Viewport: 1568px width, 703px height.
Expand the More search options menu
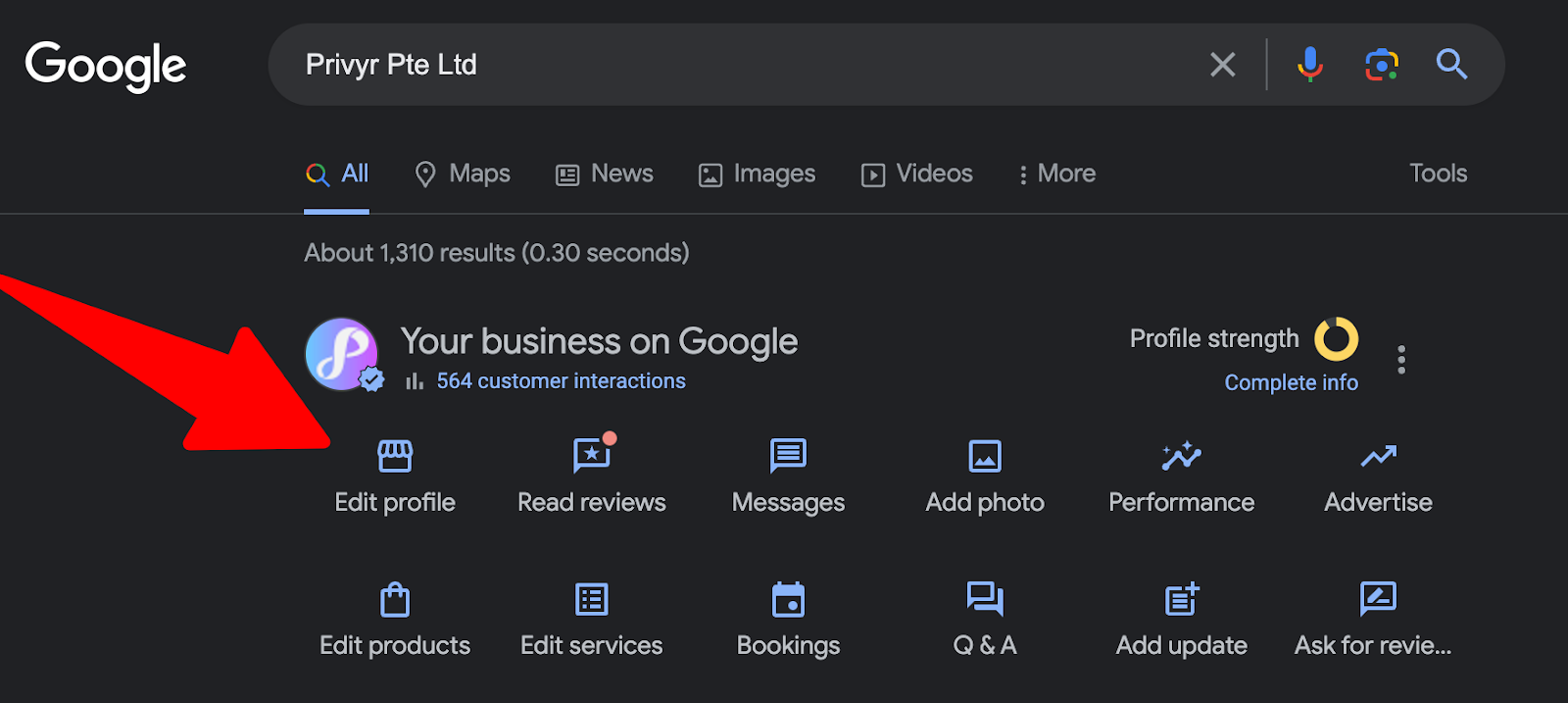[1056, 175]
